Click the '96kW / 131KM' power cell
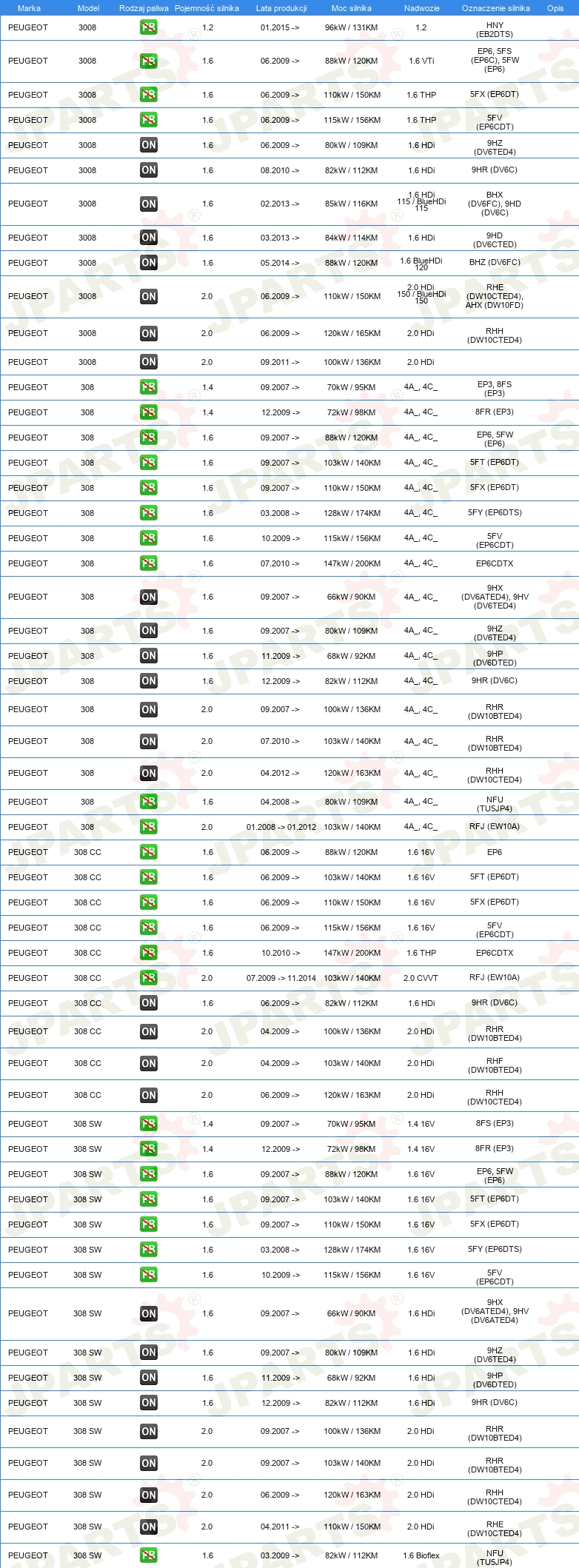579x1568 pixels. point(351,27)
